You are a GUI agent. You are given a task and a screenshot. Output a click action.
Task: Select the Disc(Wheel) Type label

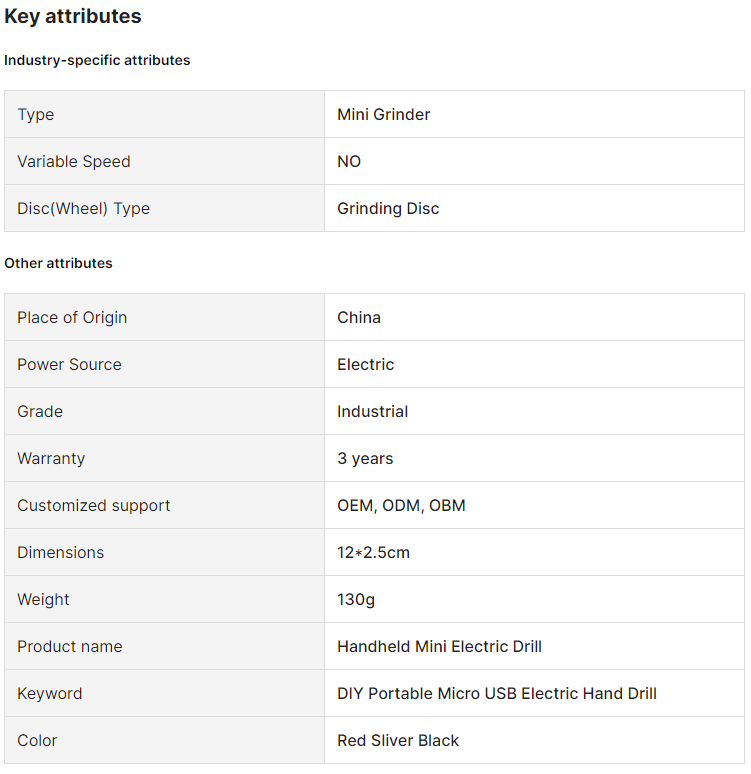[x=83, y=209]
